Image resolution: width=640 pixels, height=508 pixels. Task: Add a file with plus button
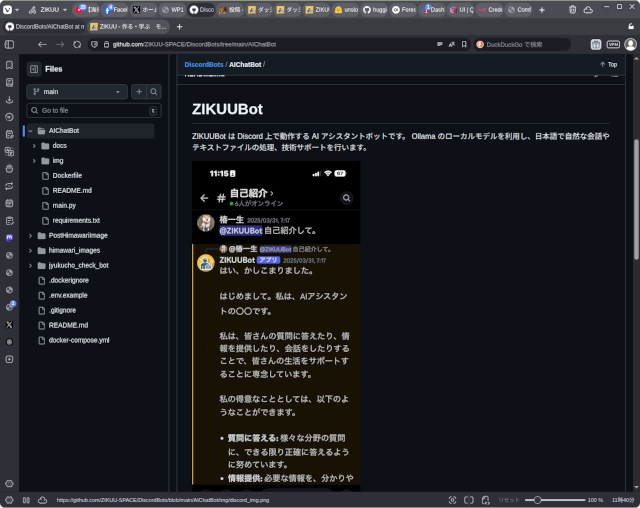[139, 92]
